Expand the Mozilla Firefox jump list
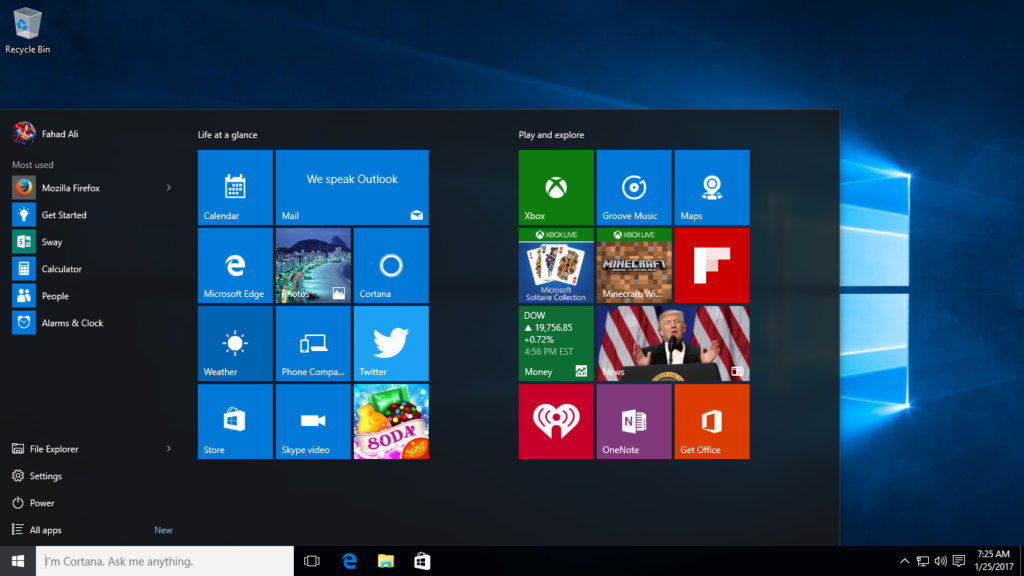 [x=170, y=187]
